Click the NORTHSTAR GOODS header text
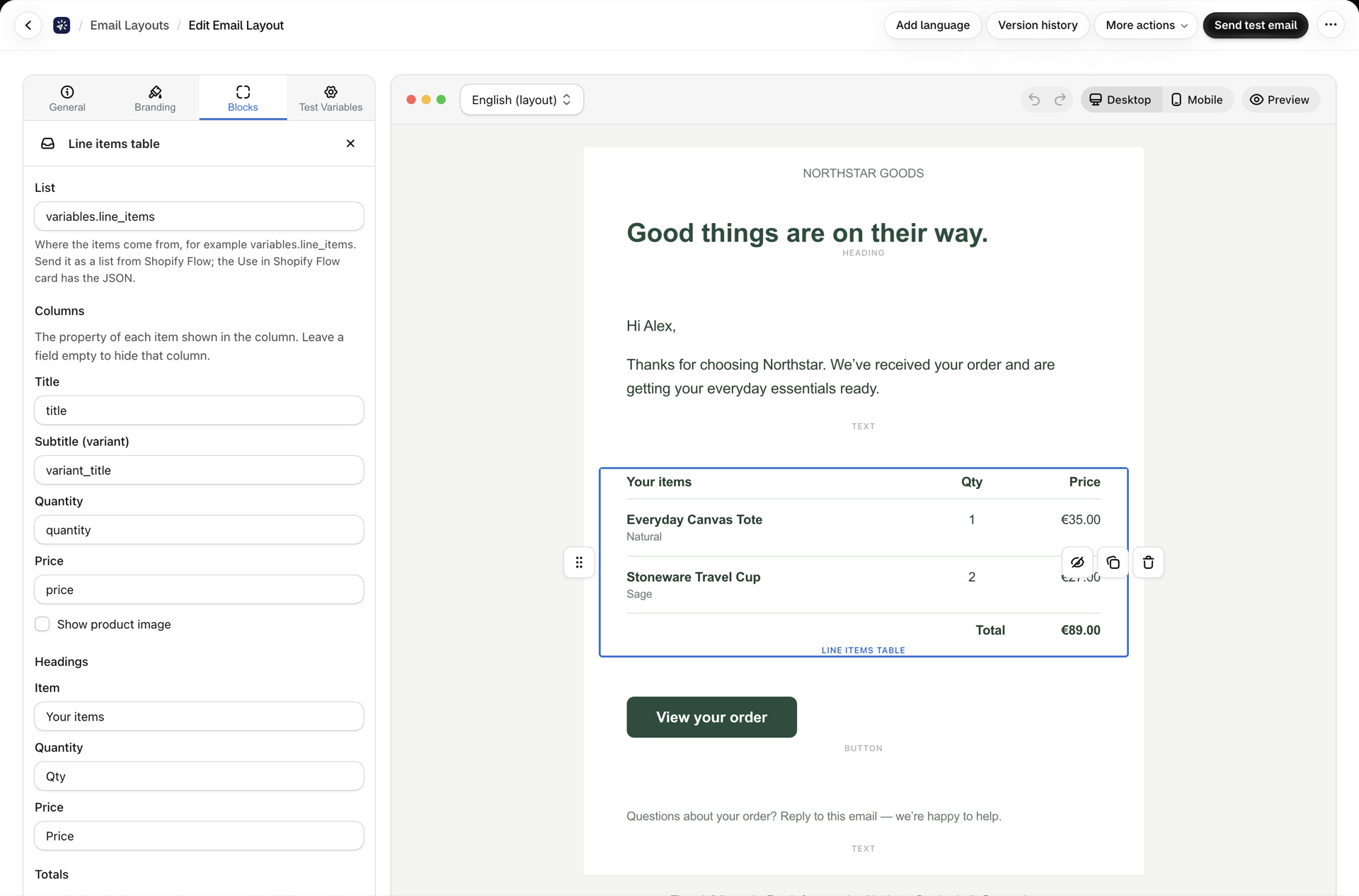Image resolution: width=1359 pixels, height=896 pixels. coord(864,173)
